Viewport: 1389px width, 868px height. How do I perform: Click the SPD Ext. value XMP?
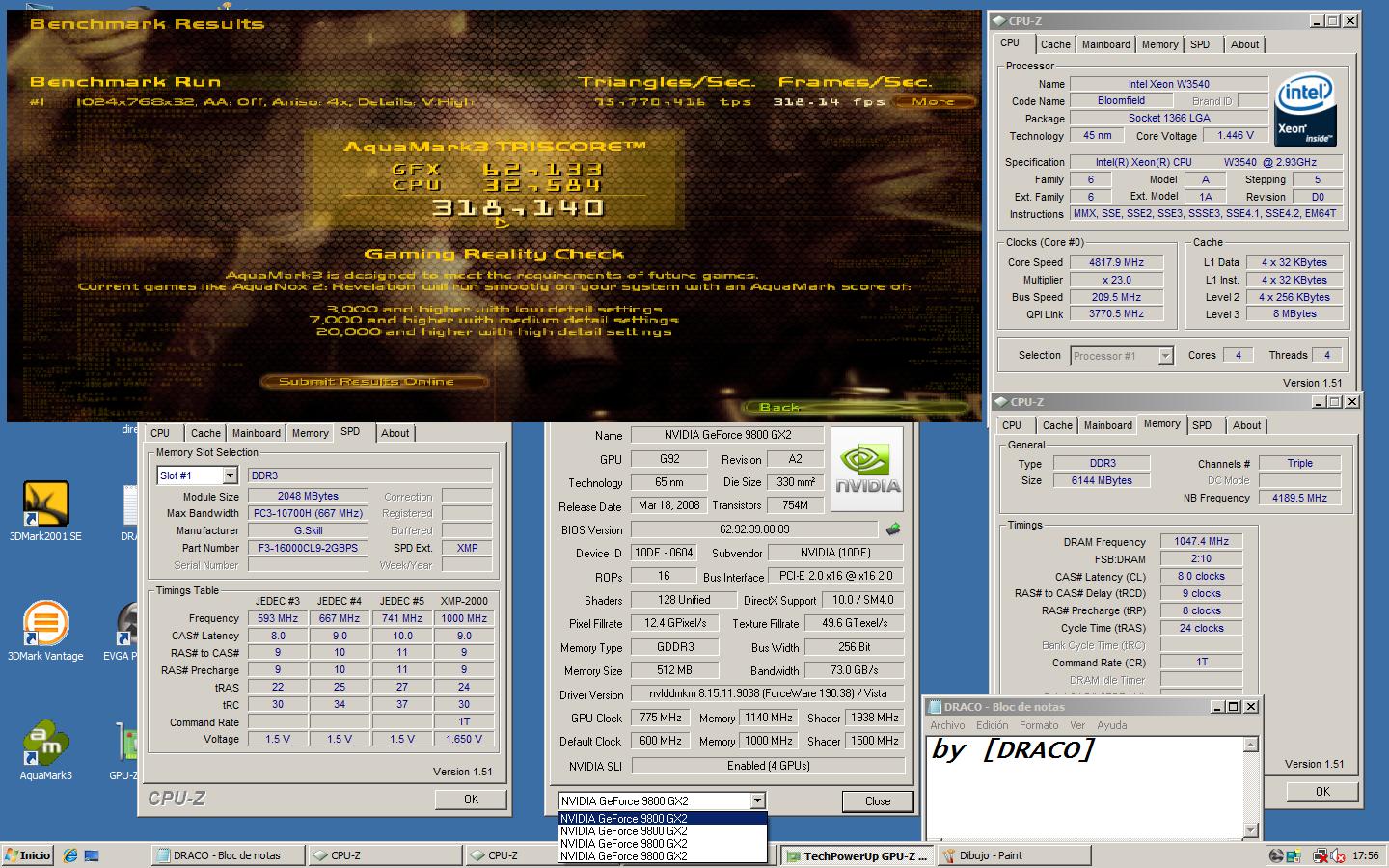[x=467, y=548]
